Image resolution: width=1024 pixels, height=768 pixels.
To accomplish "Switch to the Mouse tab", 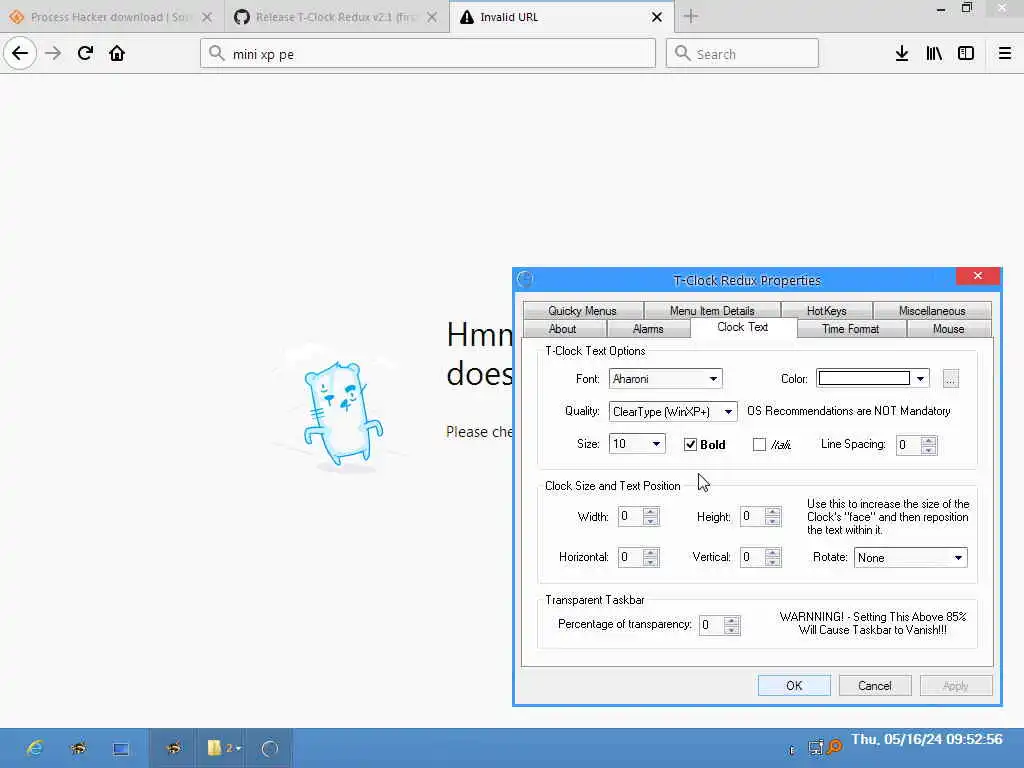I will (948, 328).
